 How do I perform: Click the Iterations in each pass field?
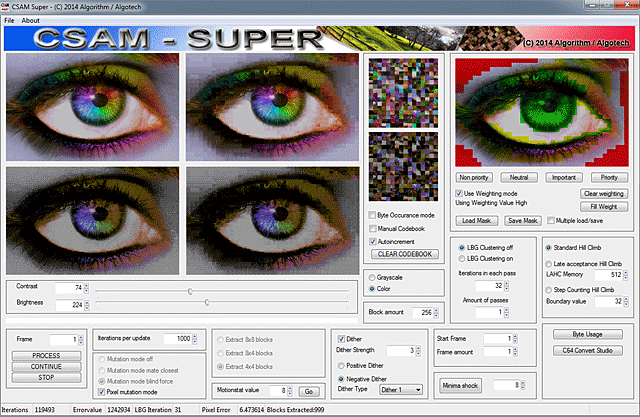coord(490,286)
